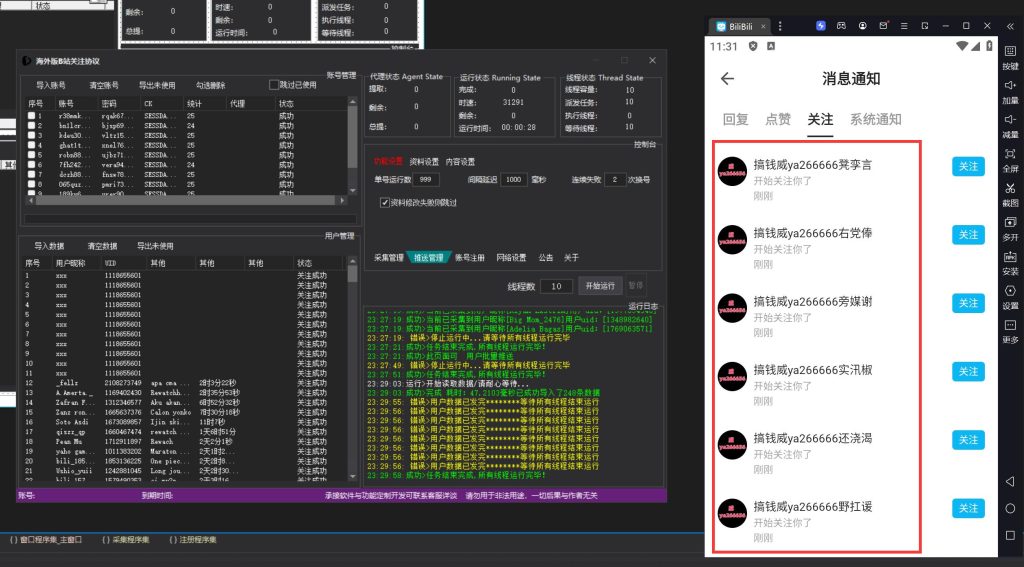Open emulator 设置 settings icon

point(1010,291)
